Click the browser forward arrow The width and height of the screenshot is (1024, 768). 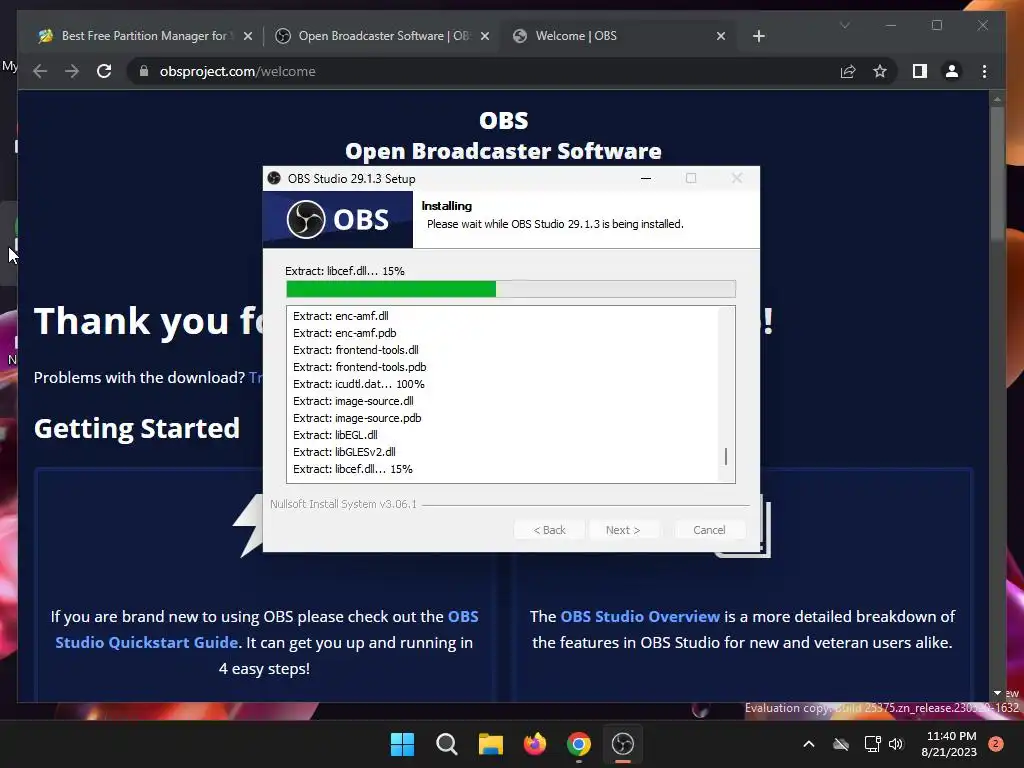click(72, 71)
